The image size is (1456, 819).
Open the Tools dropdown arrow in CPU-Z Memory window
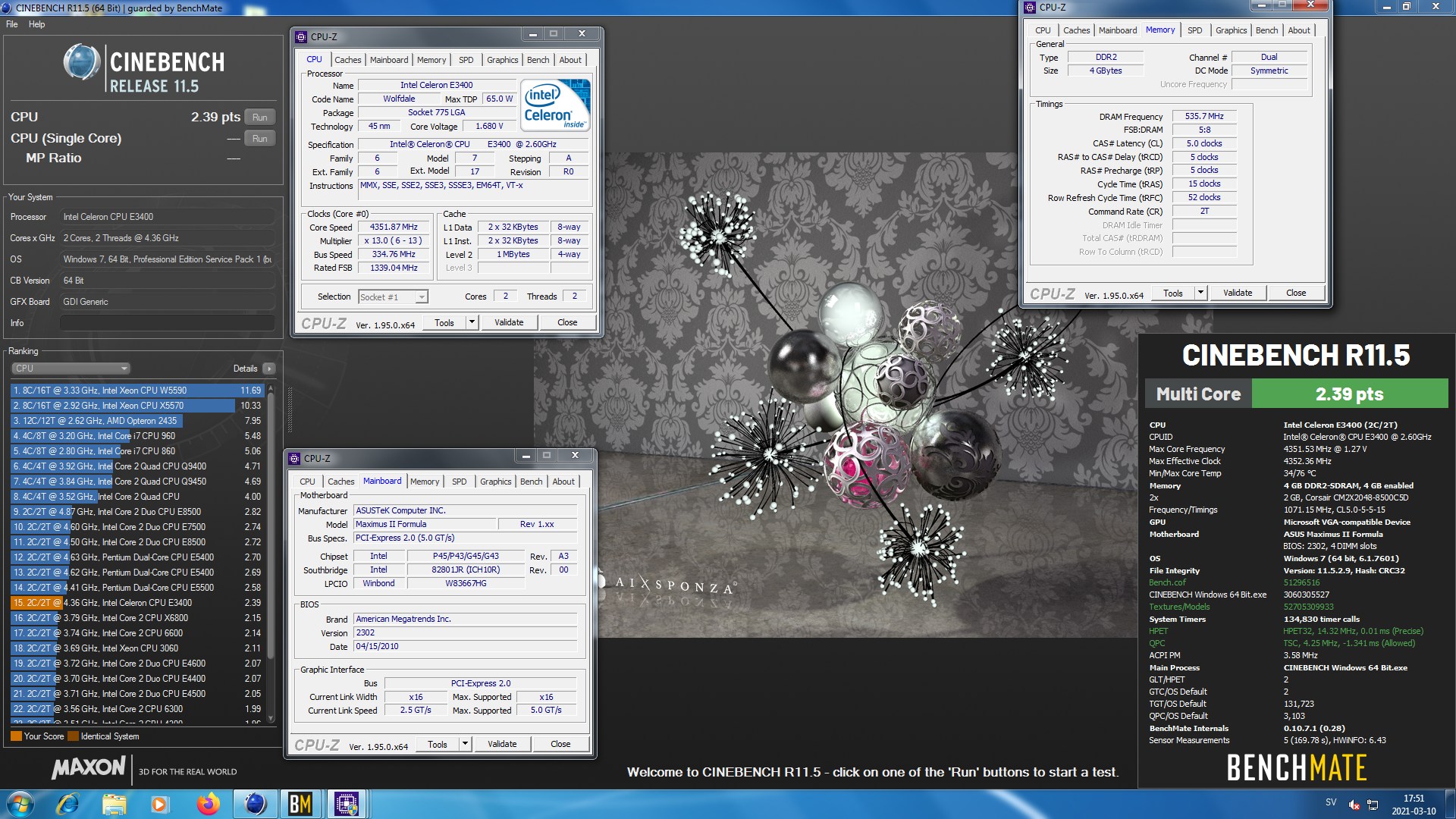1200,293
